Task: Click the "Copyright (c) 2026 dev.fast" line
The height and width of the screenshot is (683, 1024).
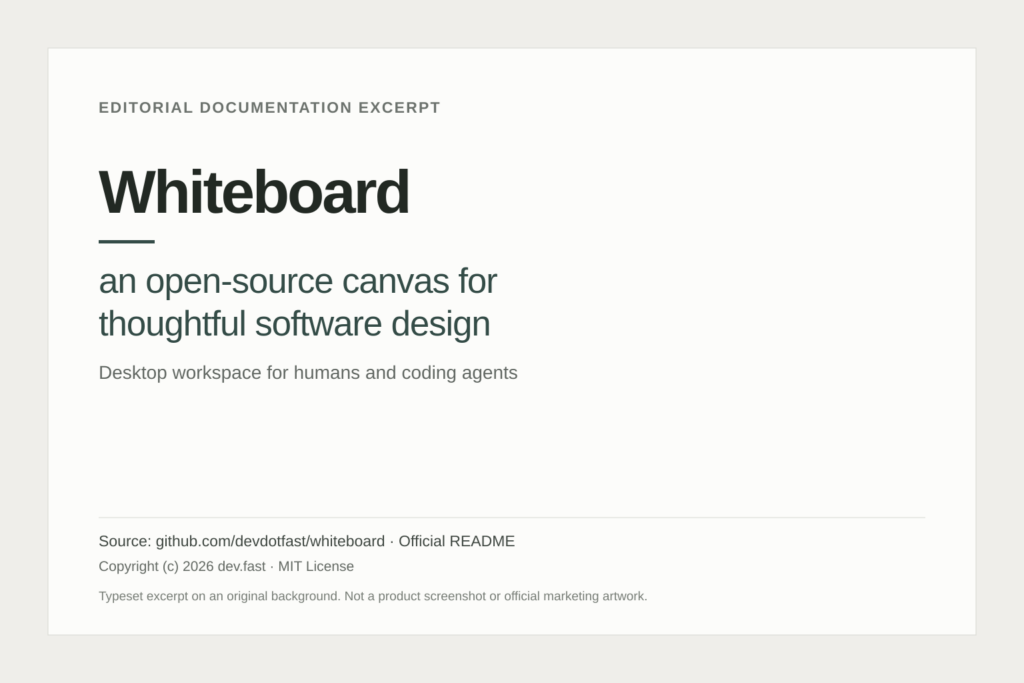Action: tap(226, 566)
